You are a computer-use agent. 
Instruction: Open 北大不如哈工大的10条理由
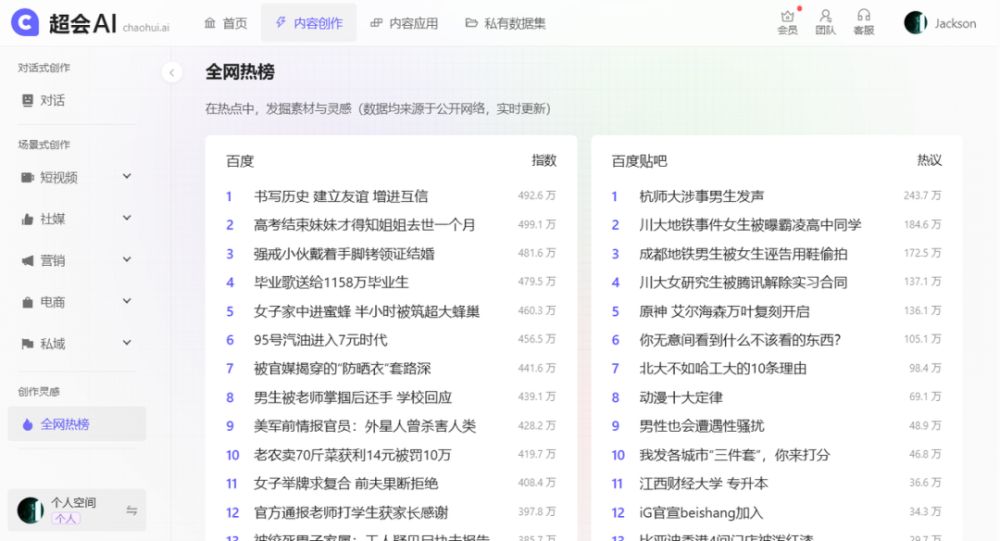click(723, 369)
